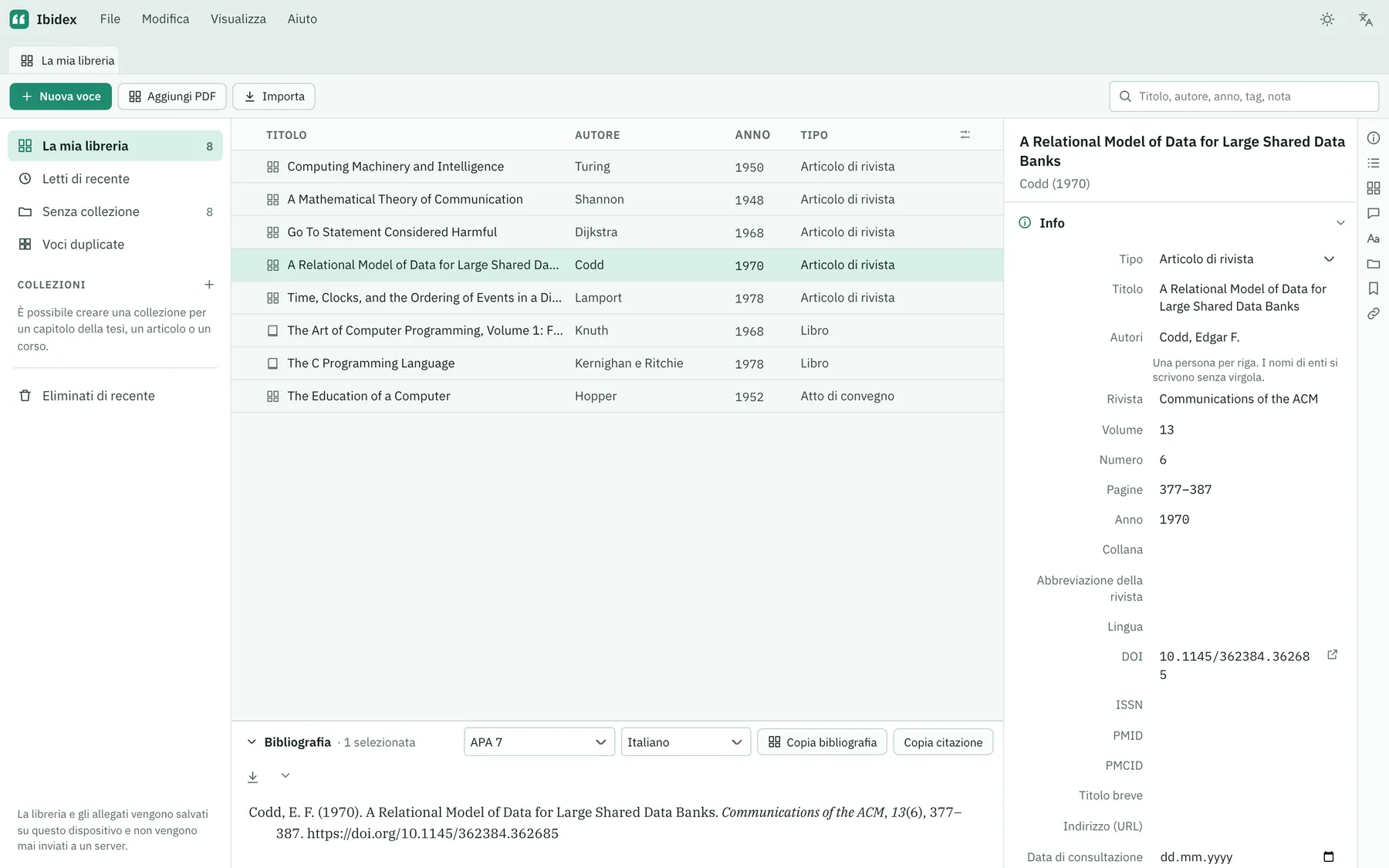Viewport: 1389px width, 868px height.
Task: Click the download icon under Bibliografia
Action: tap(252, 776)
